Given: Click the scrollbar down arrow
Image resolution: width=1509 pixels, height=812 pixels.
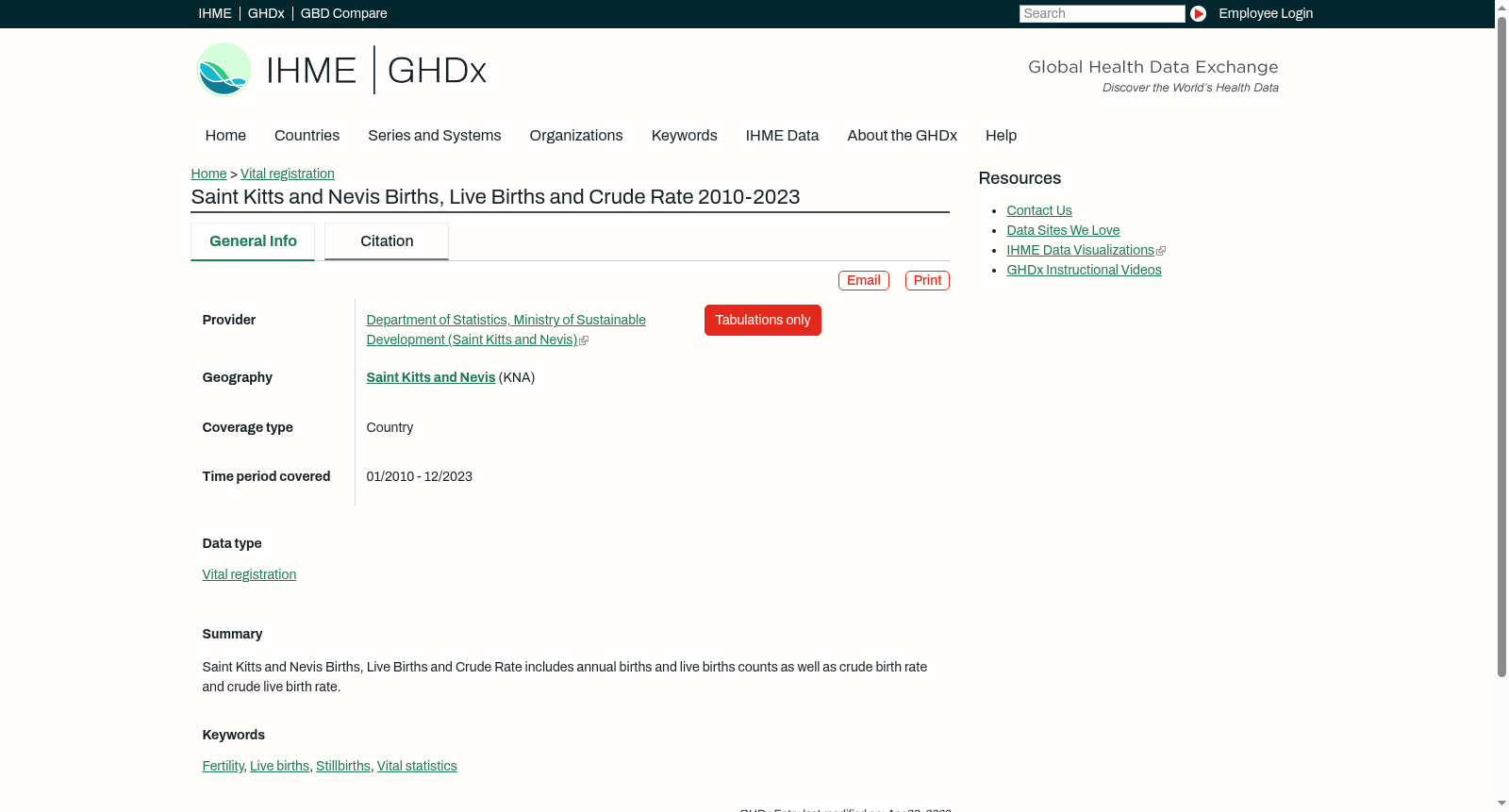Looking at the screenshot, I should click(x=1501, y=804).
